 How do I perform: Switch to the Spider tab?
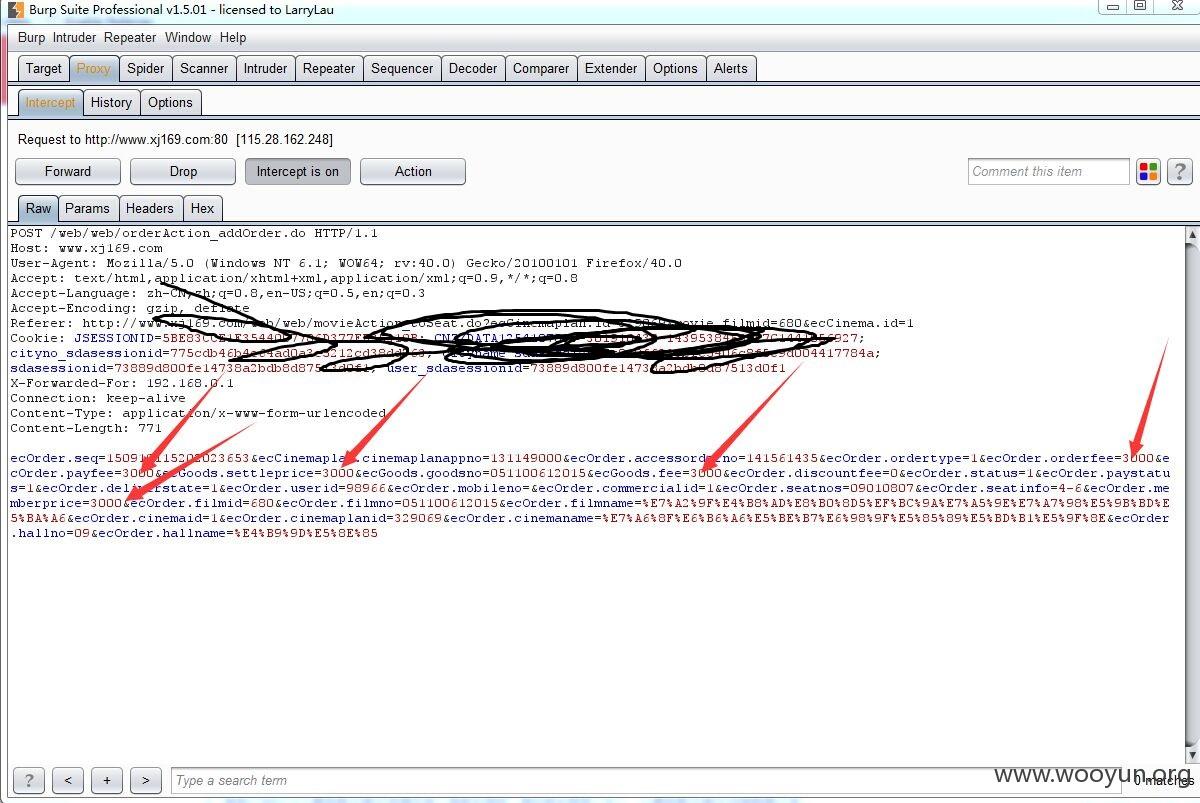click(x=145, y=68)
